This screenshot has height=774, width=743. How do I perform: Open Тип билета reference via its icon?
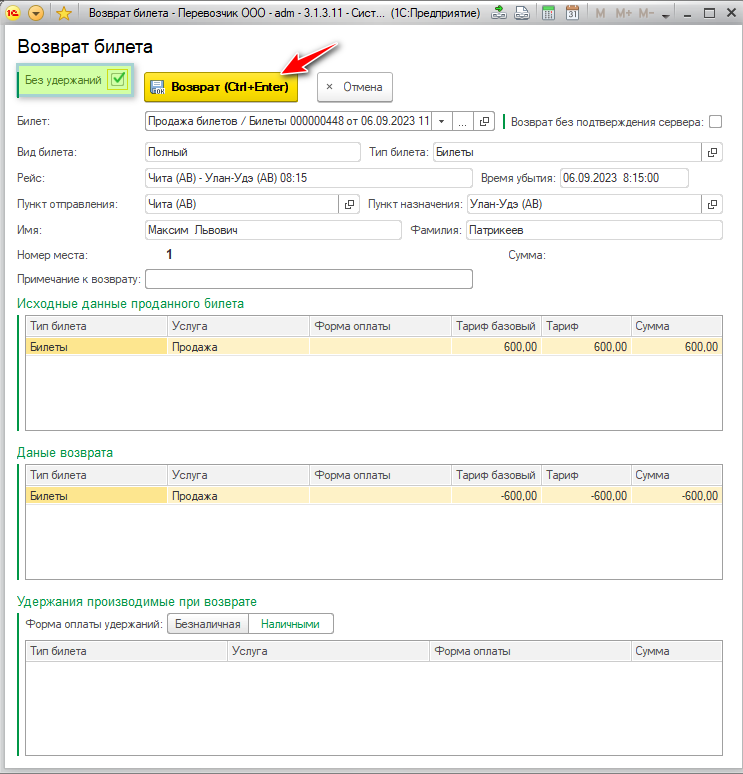point(712,152)
